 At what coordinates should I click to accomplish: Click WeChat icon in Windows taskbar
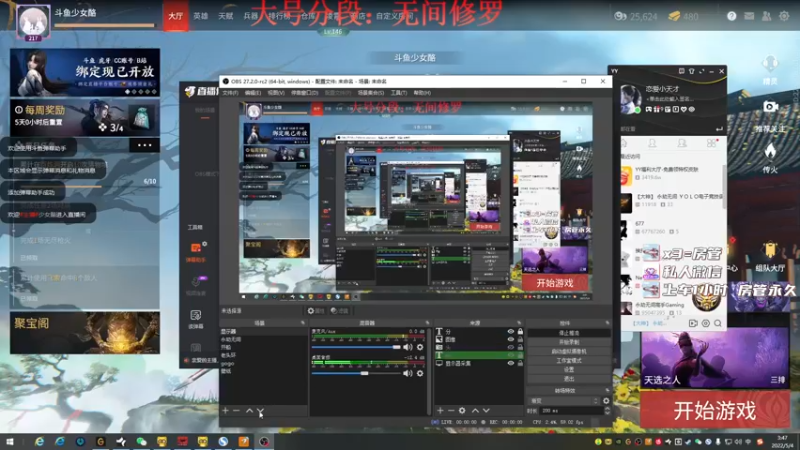pos(141,441)
